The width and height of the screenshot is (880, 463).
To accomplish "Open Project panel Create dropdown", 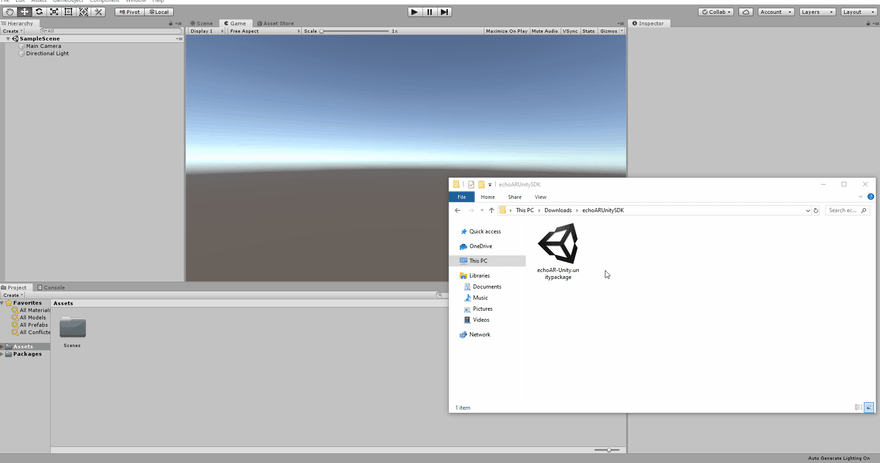I will point(12,295).
